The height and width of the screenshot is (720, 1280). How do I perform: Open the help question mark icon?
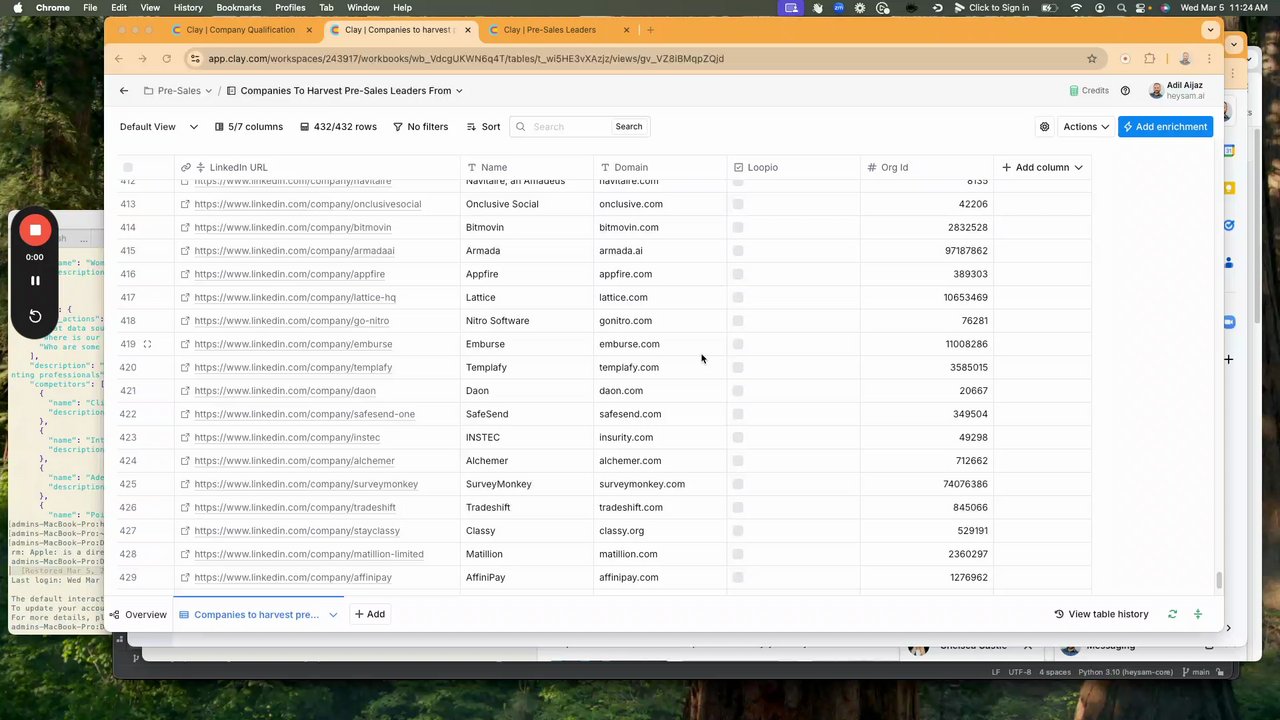tap(1125, 91)
